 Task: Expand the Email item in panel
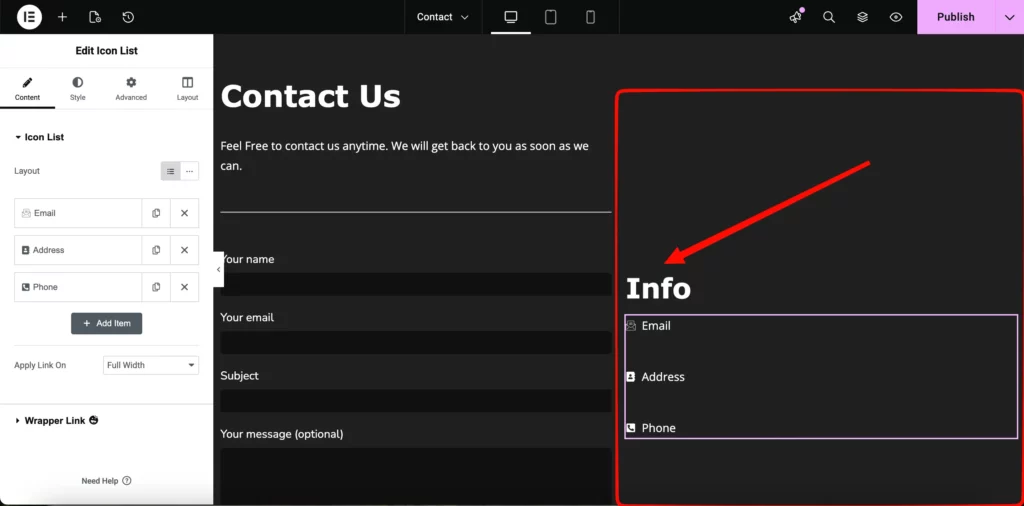tap(78, 213)
